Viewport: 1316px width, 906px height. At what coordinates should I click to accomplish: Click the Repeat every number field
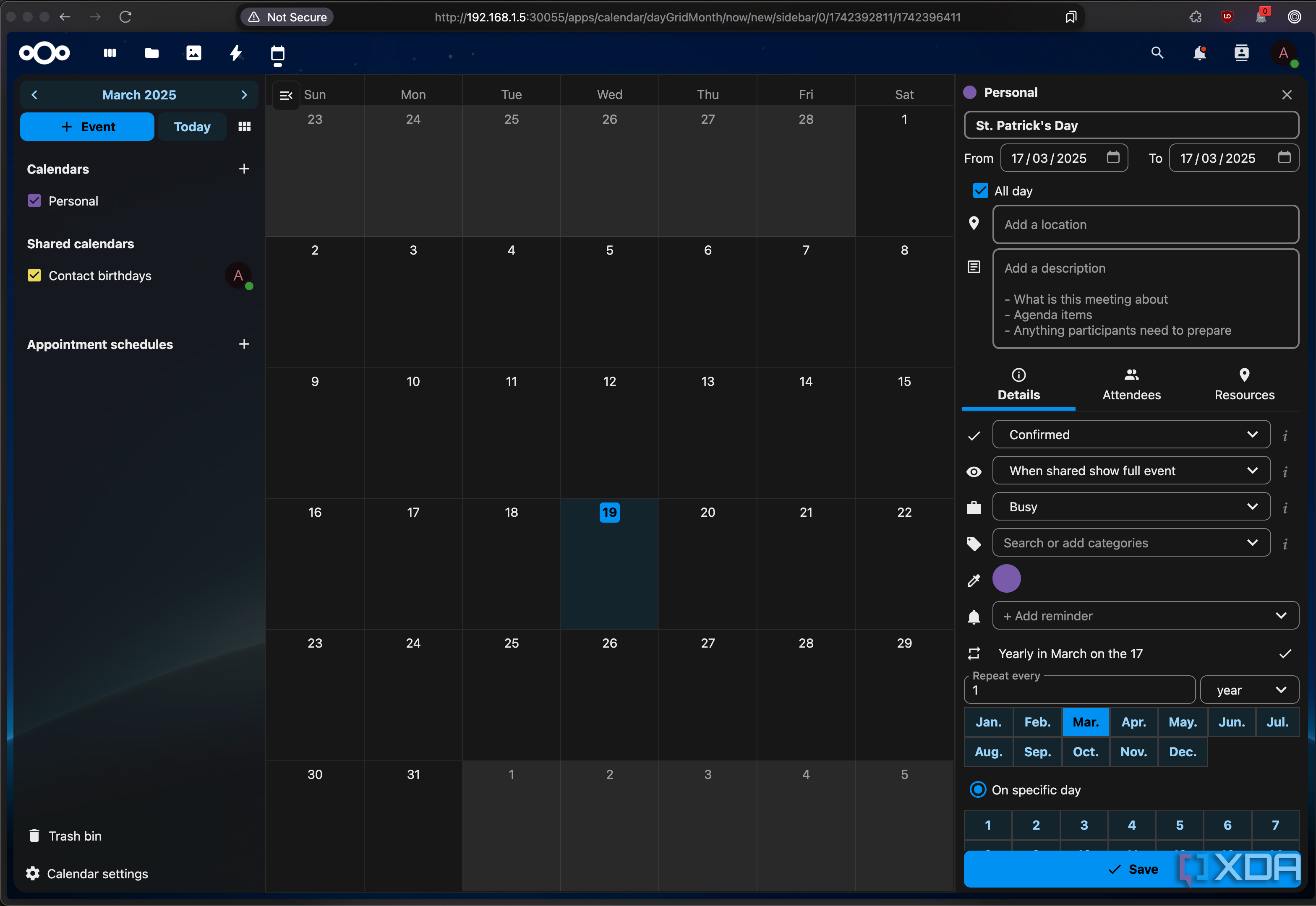[1079, 690]
